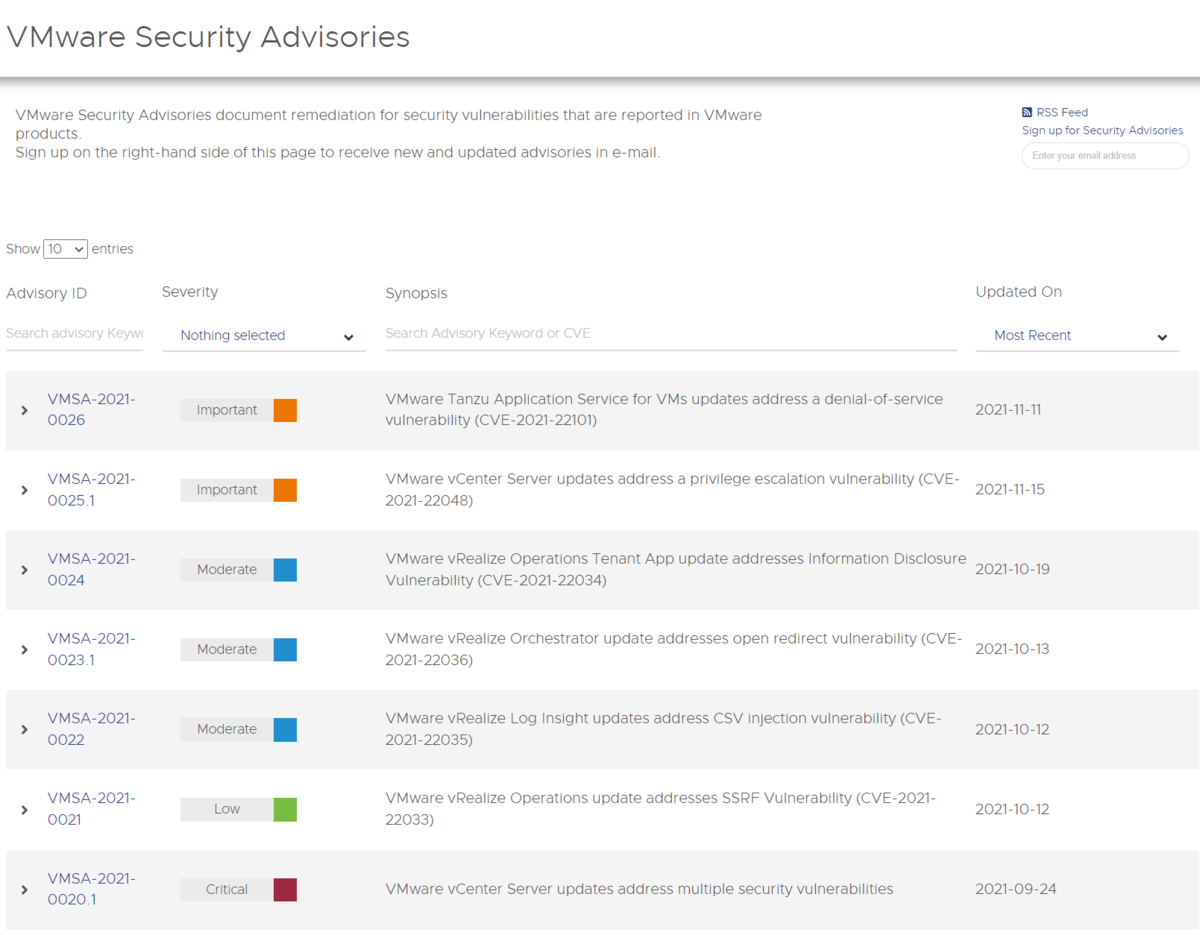1200x935 pixels.
Task: Focus the email address input field
Action: [x=1105, y=156]
